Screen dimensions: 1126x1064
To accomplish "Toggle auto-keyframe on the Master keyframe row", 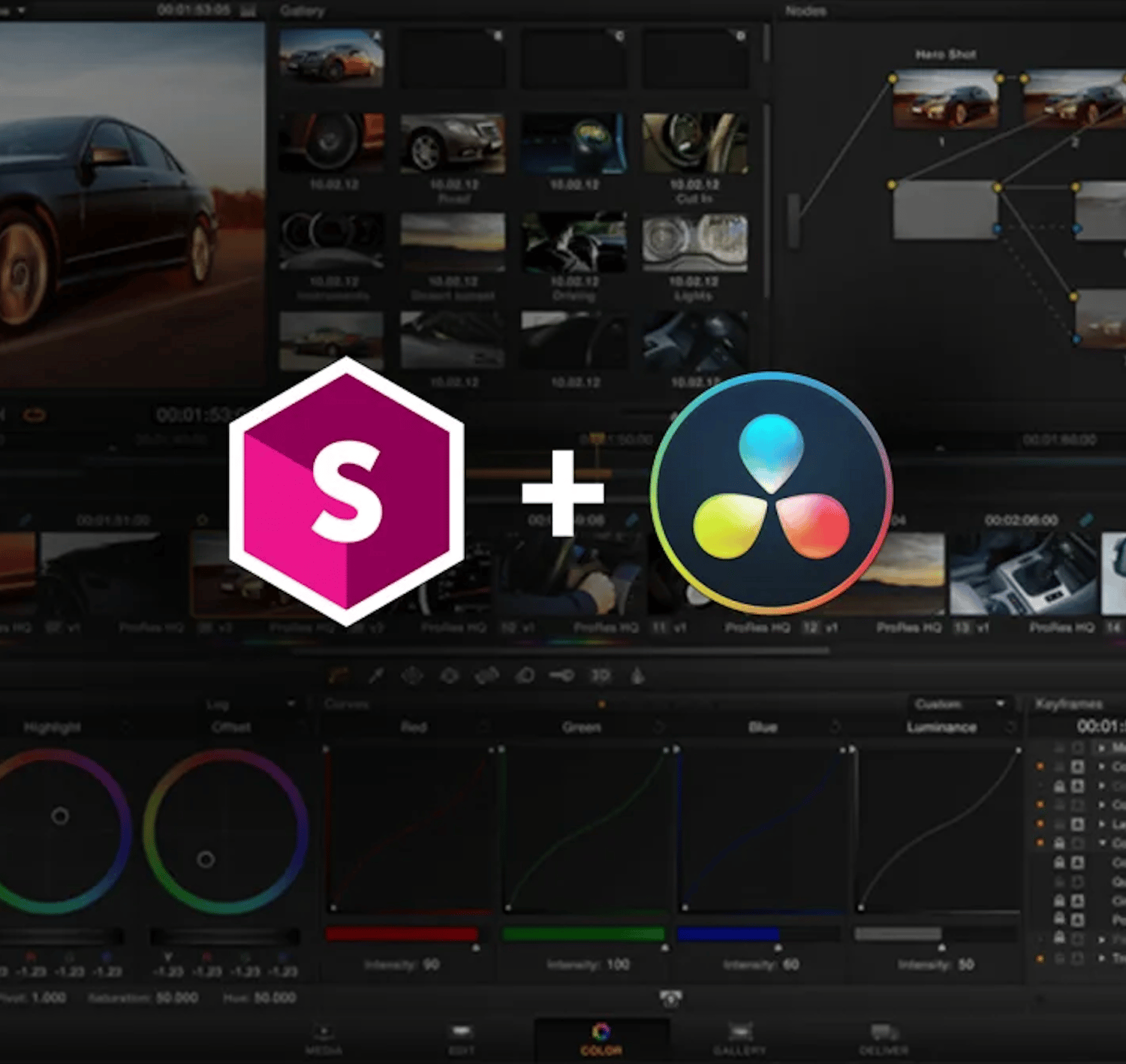I will 1077,748.
